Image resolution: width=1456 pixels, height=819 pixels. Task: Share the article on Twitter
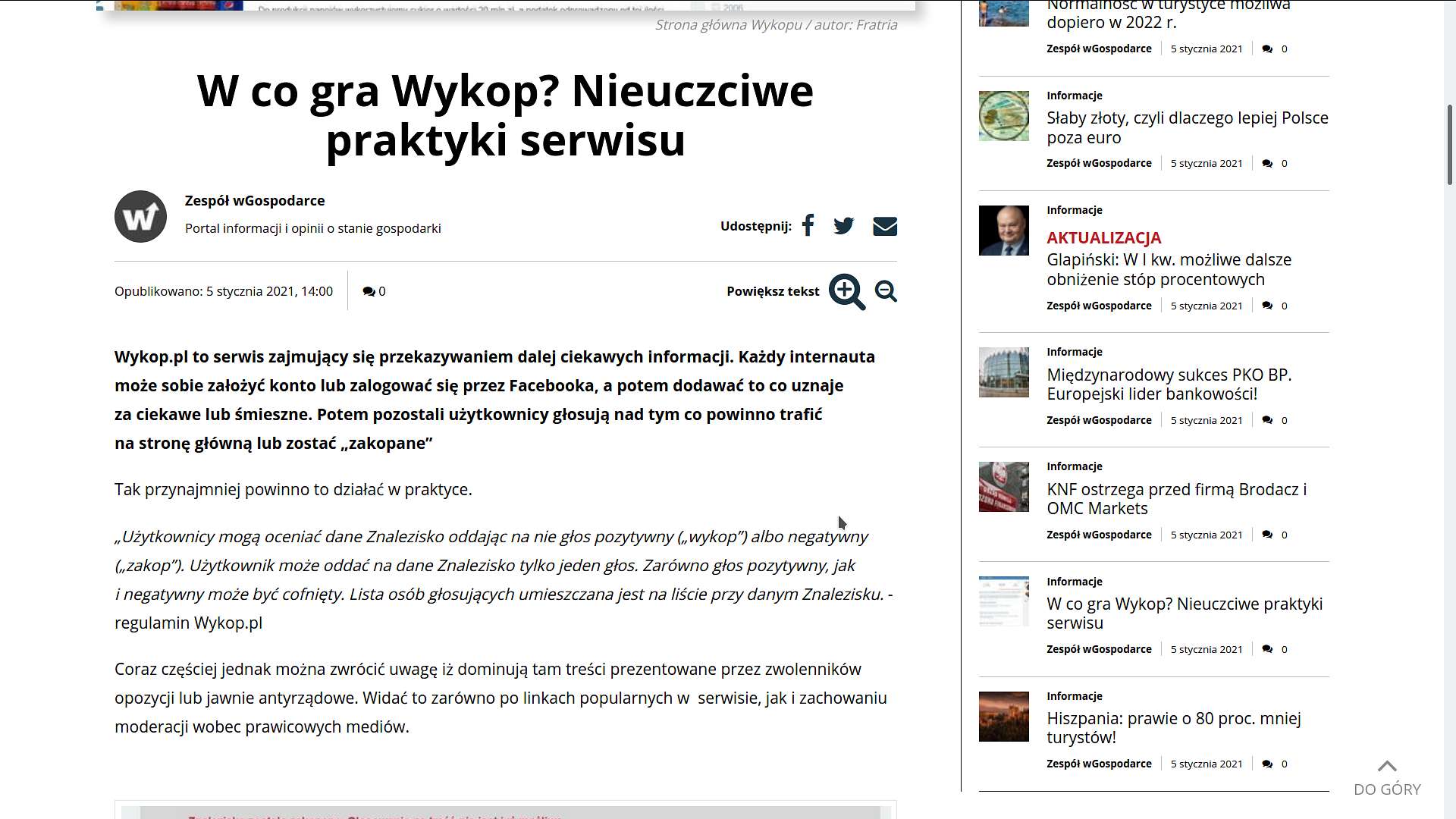843,226
